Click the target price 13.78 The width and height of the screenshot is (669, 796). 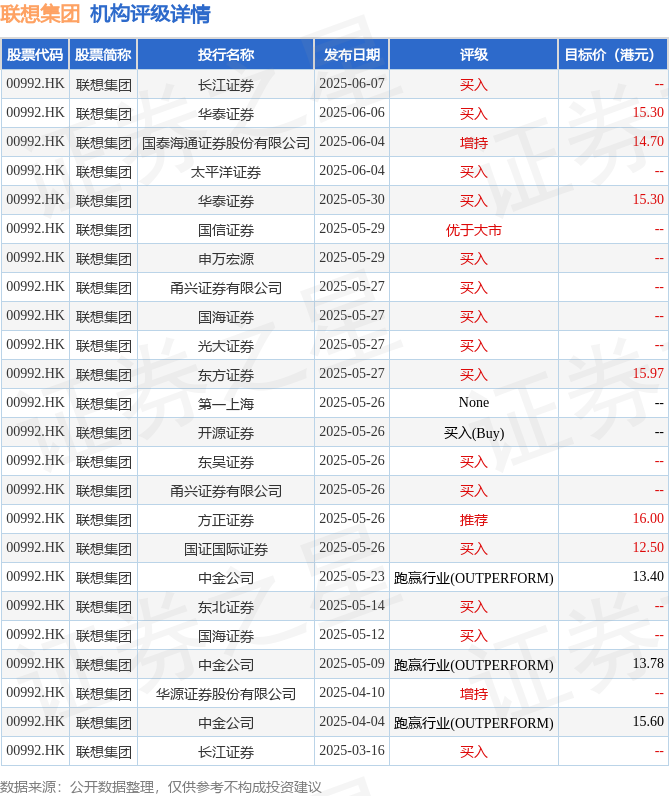pos(648,663)
